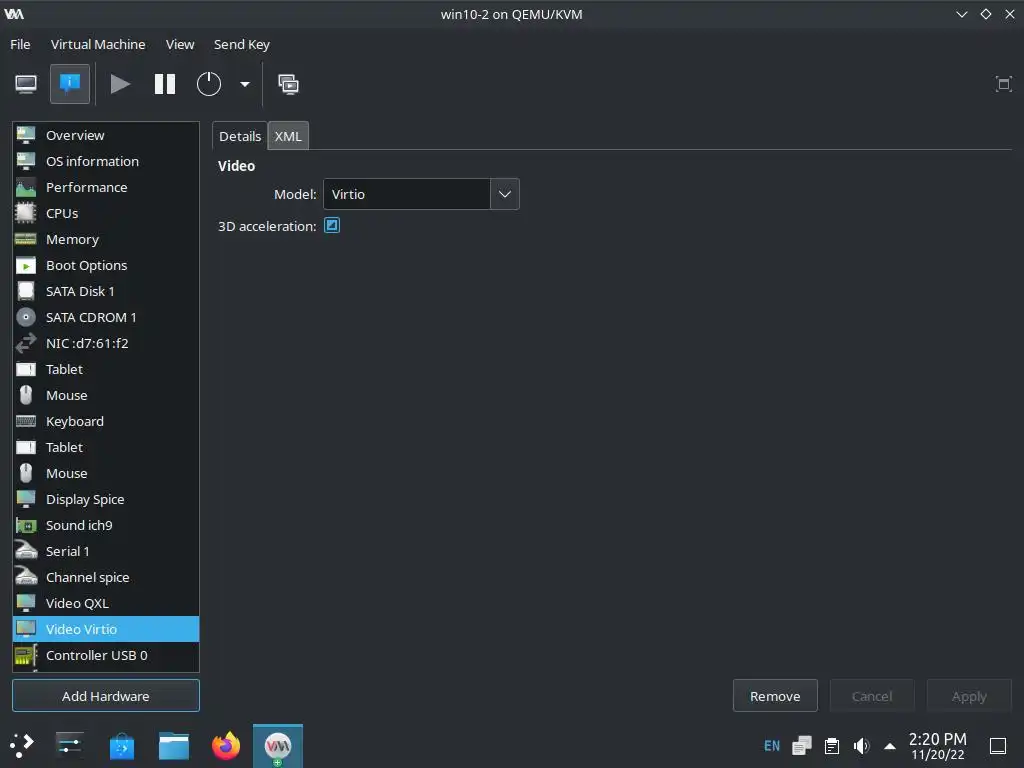Image resolution: width=1024 pixels, height=768 pixels.
Task: Select Video QXL device
Action: pyautogui.click(x=106, y=603)
